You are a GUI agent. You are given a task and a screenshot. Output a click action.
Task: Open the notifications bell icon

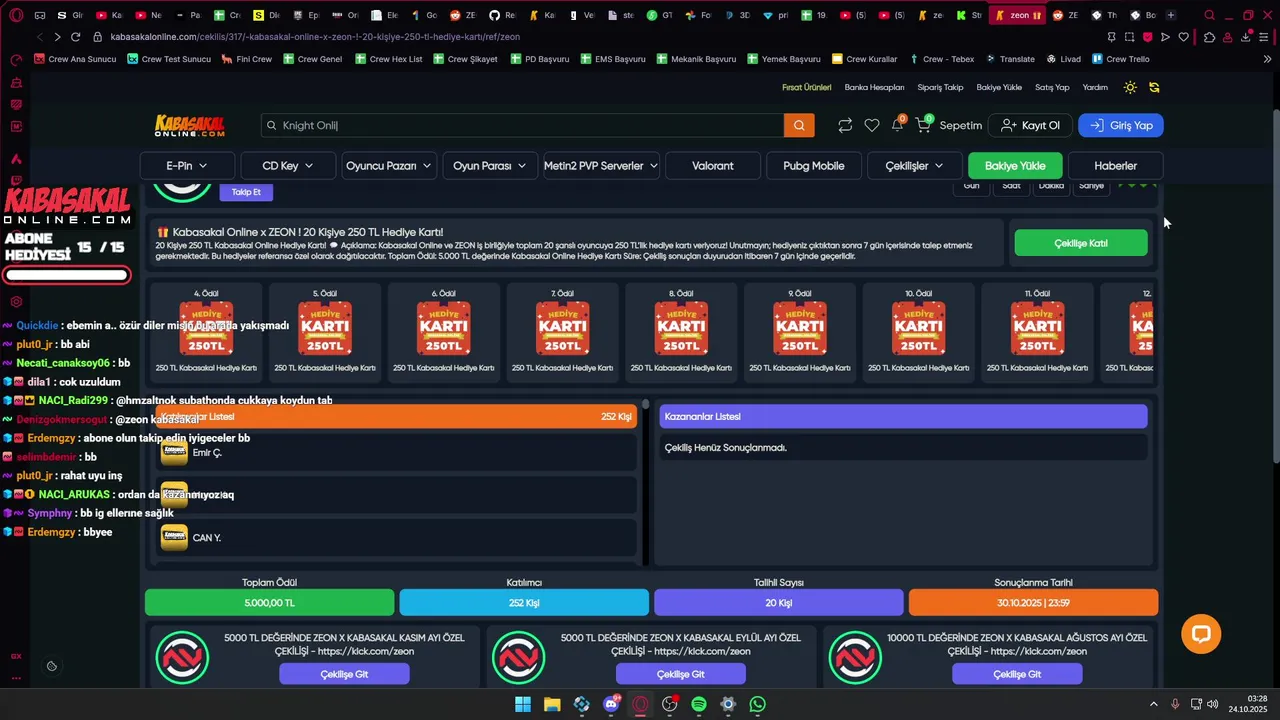[x=897, y=125]
